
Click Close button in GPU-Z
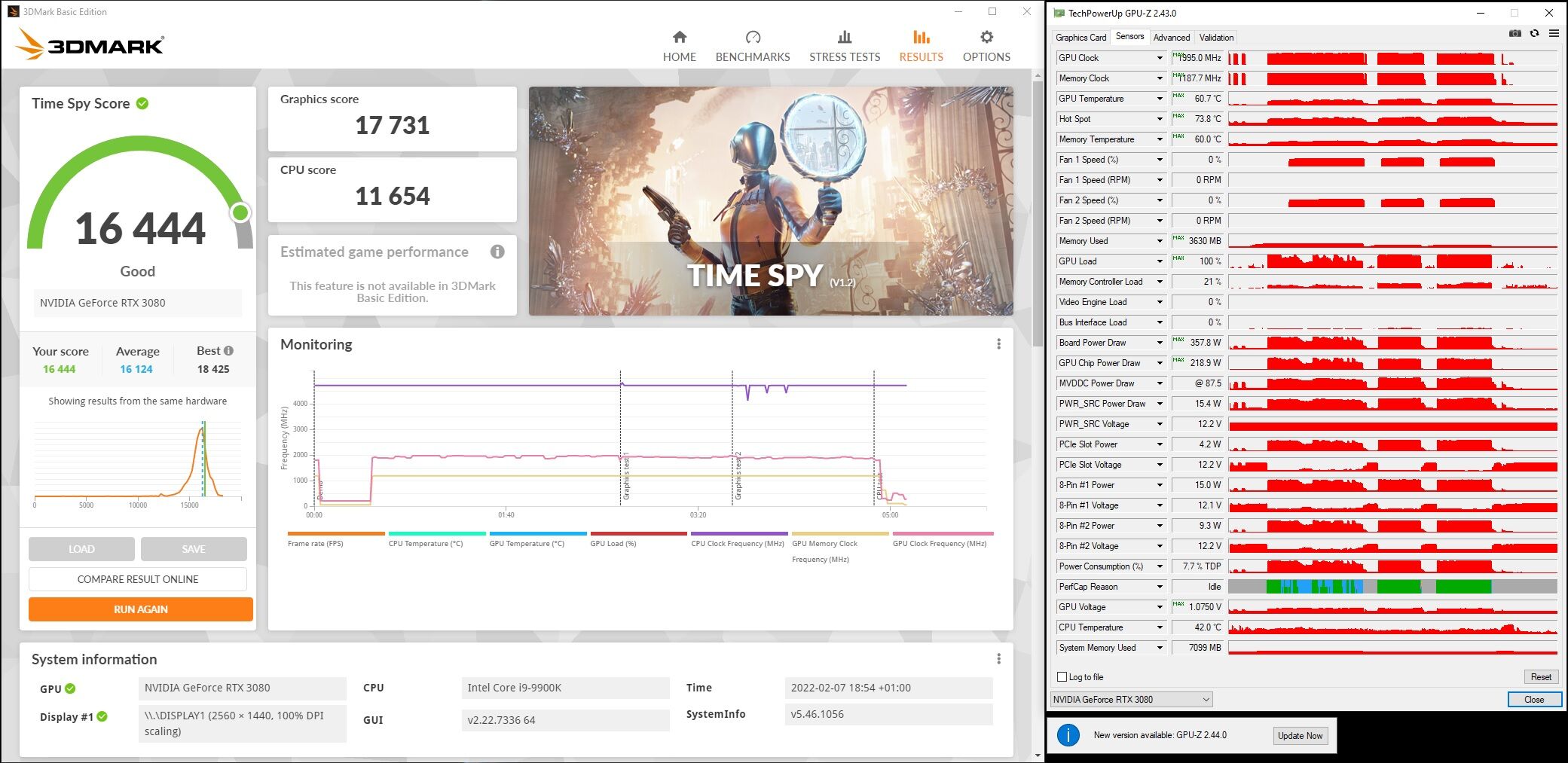(x=1534, y=699)
